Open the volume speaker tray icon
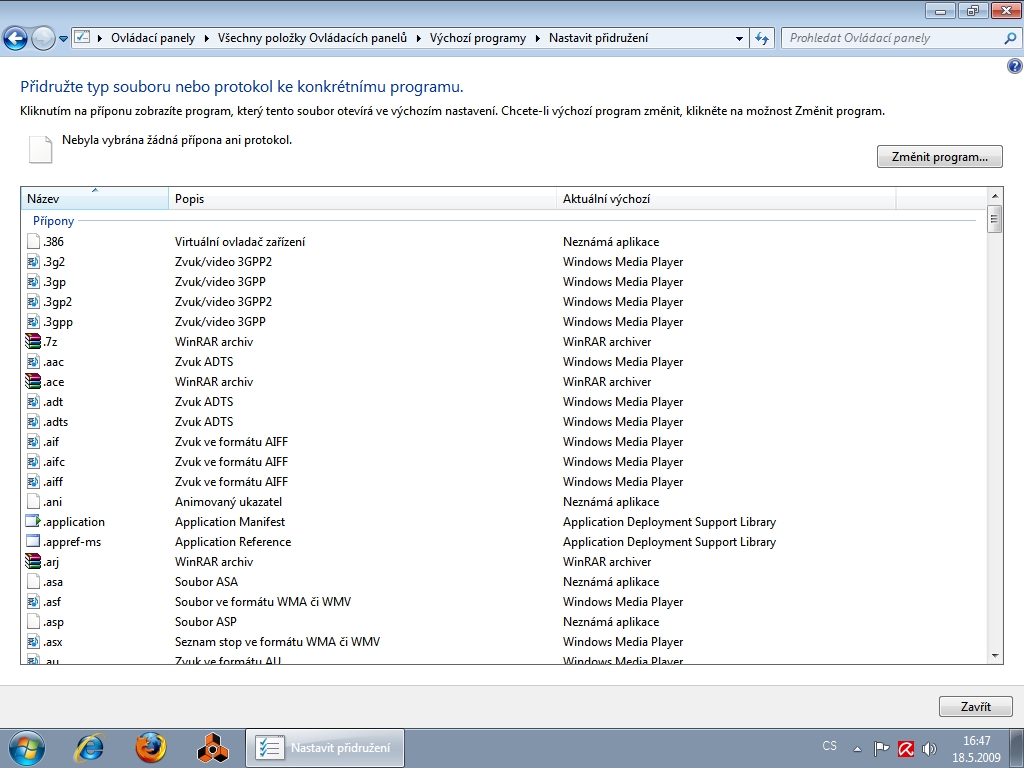The height and width of the screenshot is (768, 1024). [929, 748]
